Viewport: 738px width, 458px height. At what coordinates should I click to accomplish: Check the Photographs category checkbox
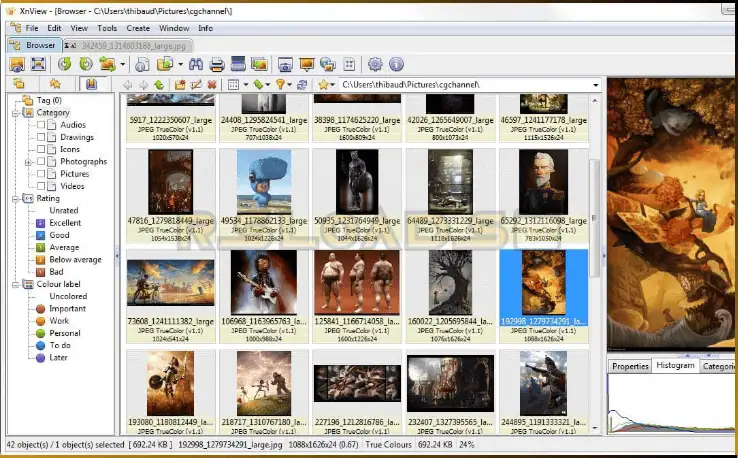click(41, 161)
